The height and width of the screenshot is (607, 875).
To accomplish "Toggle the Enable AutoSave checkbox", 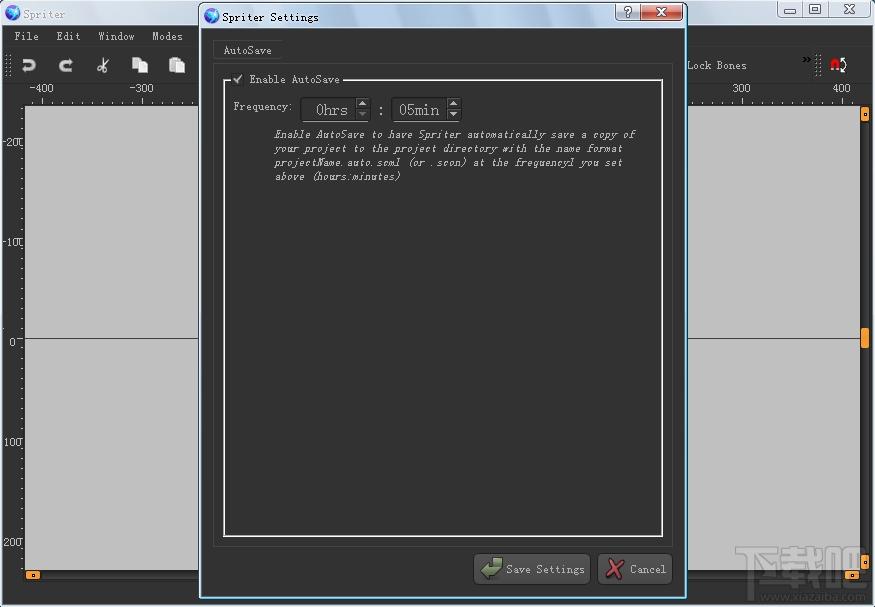I will (238, 79).
